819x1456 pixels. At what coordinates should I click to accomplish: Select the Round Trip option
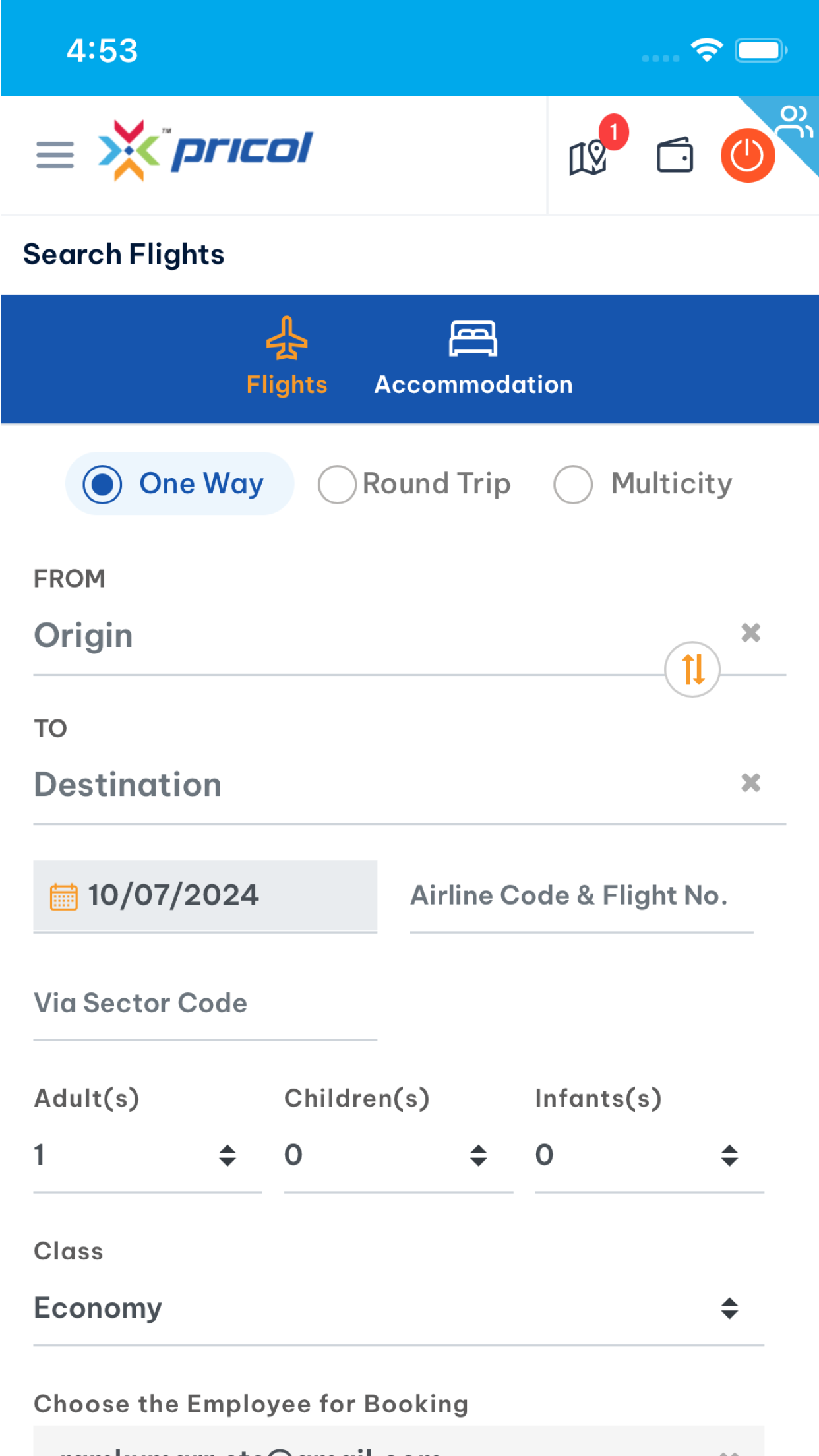(414, 484)
